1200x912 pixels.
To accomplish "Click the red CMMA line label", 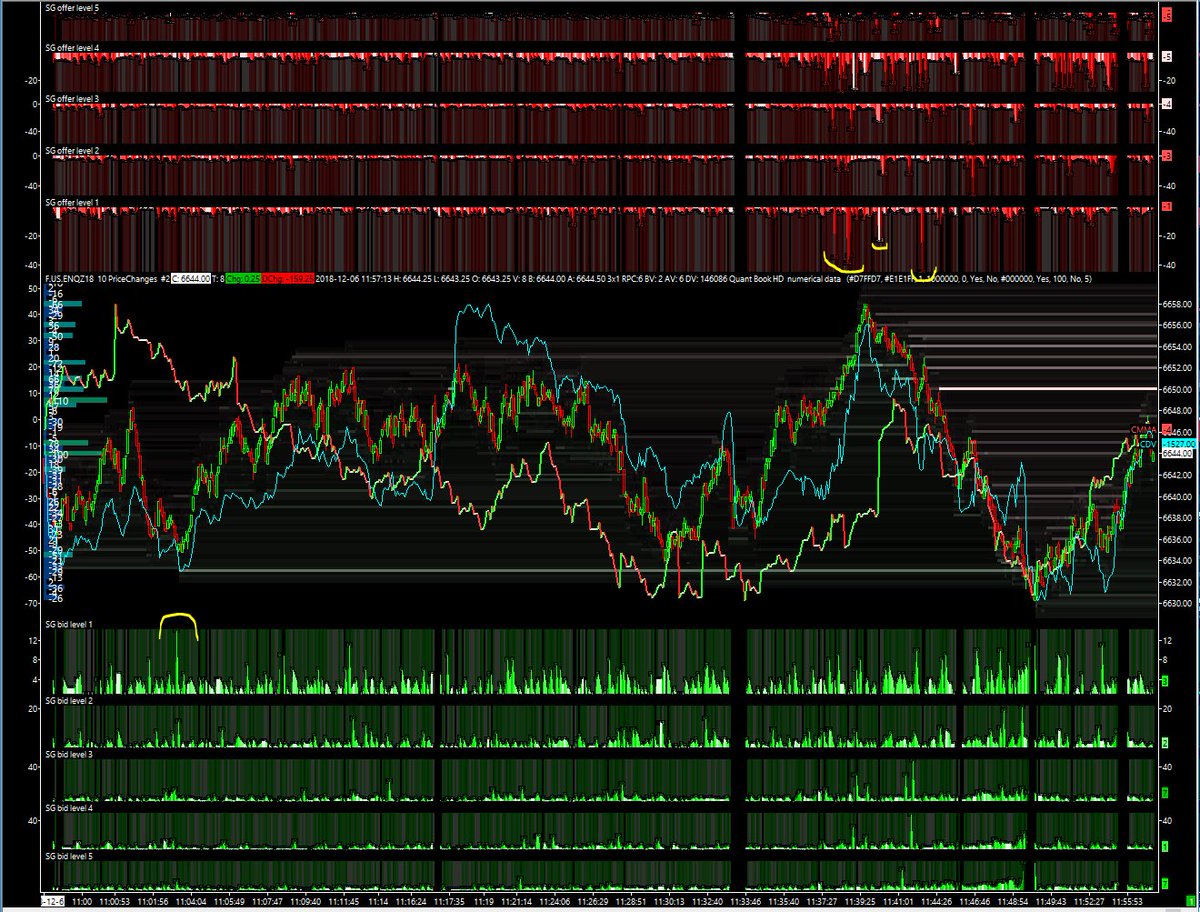I will click(1143, 430).
